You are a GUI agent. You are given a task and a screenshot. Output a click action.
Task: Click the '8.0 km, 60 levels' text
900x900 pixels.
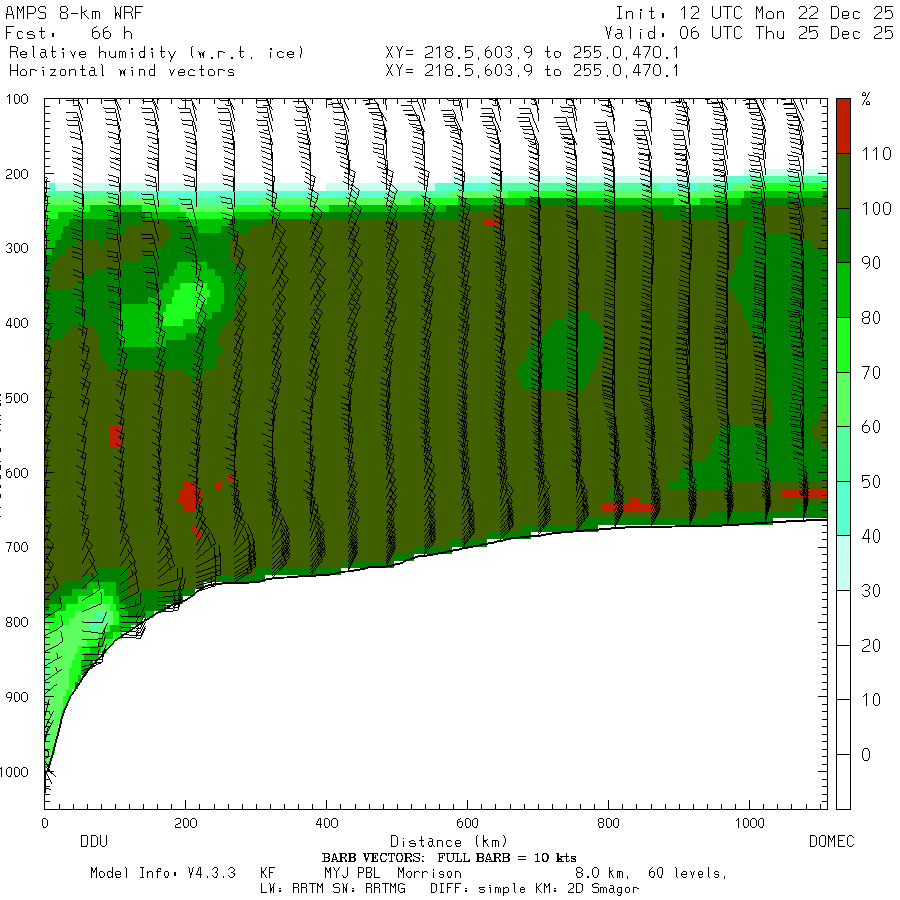[650, 873]
